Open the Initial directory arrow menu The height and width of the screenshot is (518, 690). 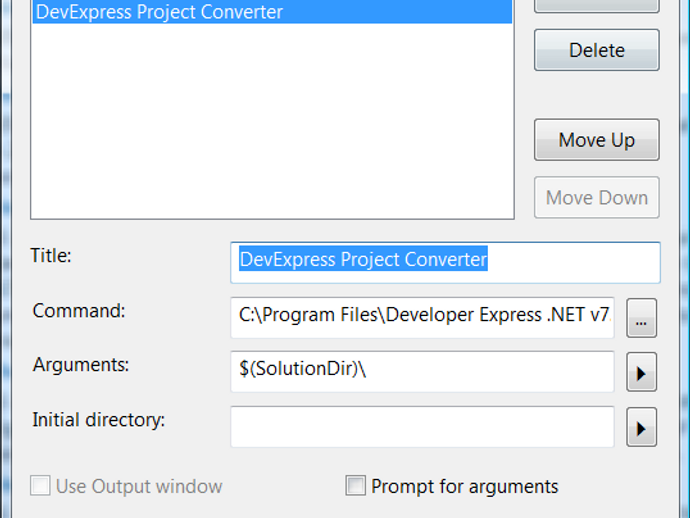point(641,429)
